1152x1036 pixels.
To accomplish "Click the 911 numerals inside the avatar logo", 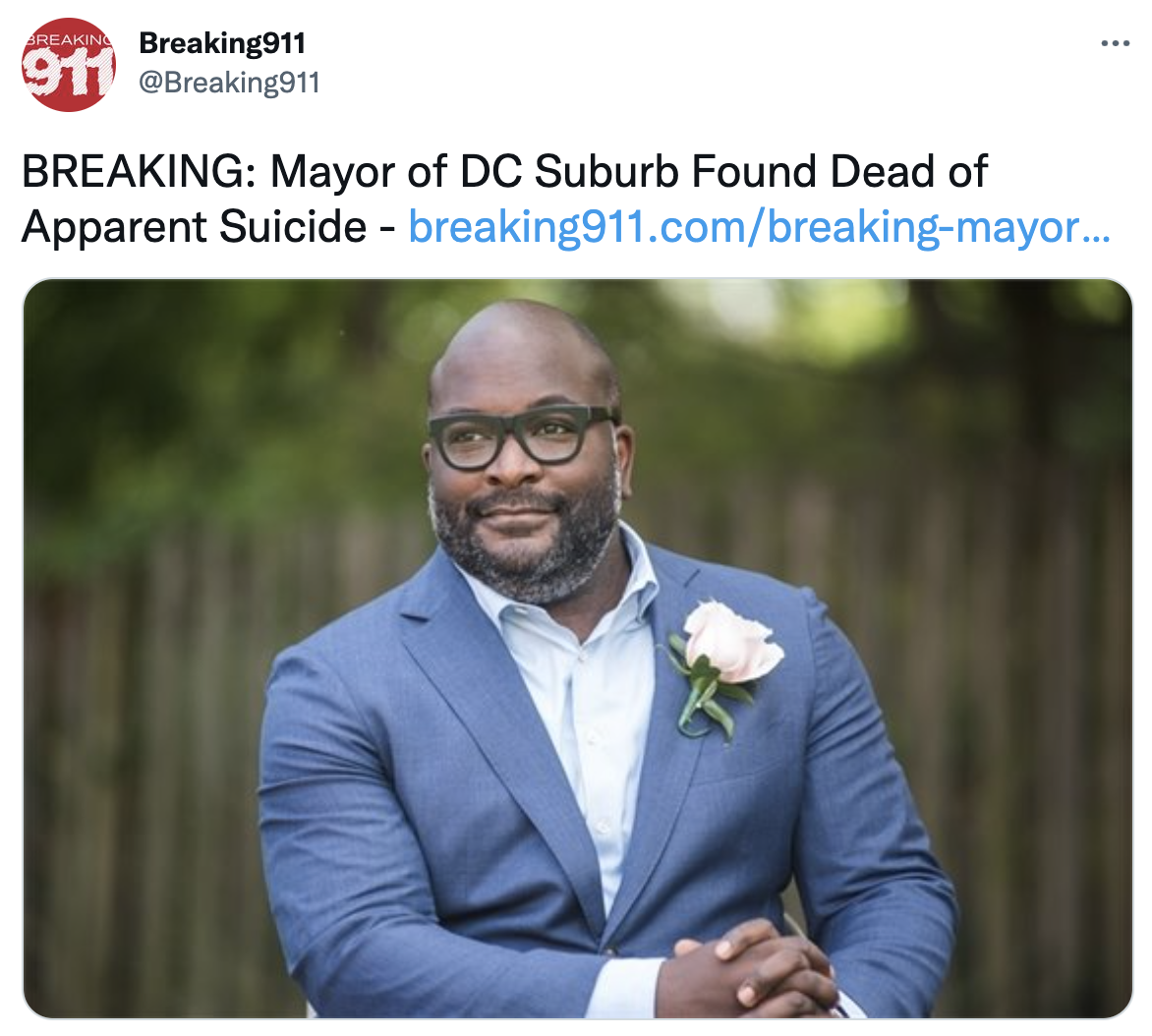I will tap(67, 74).
